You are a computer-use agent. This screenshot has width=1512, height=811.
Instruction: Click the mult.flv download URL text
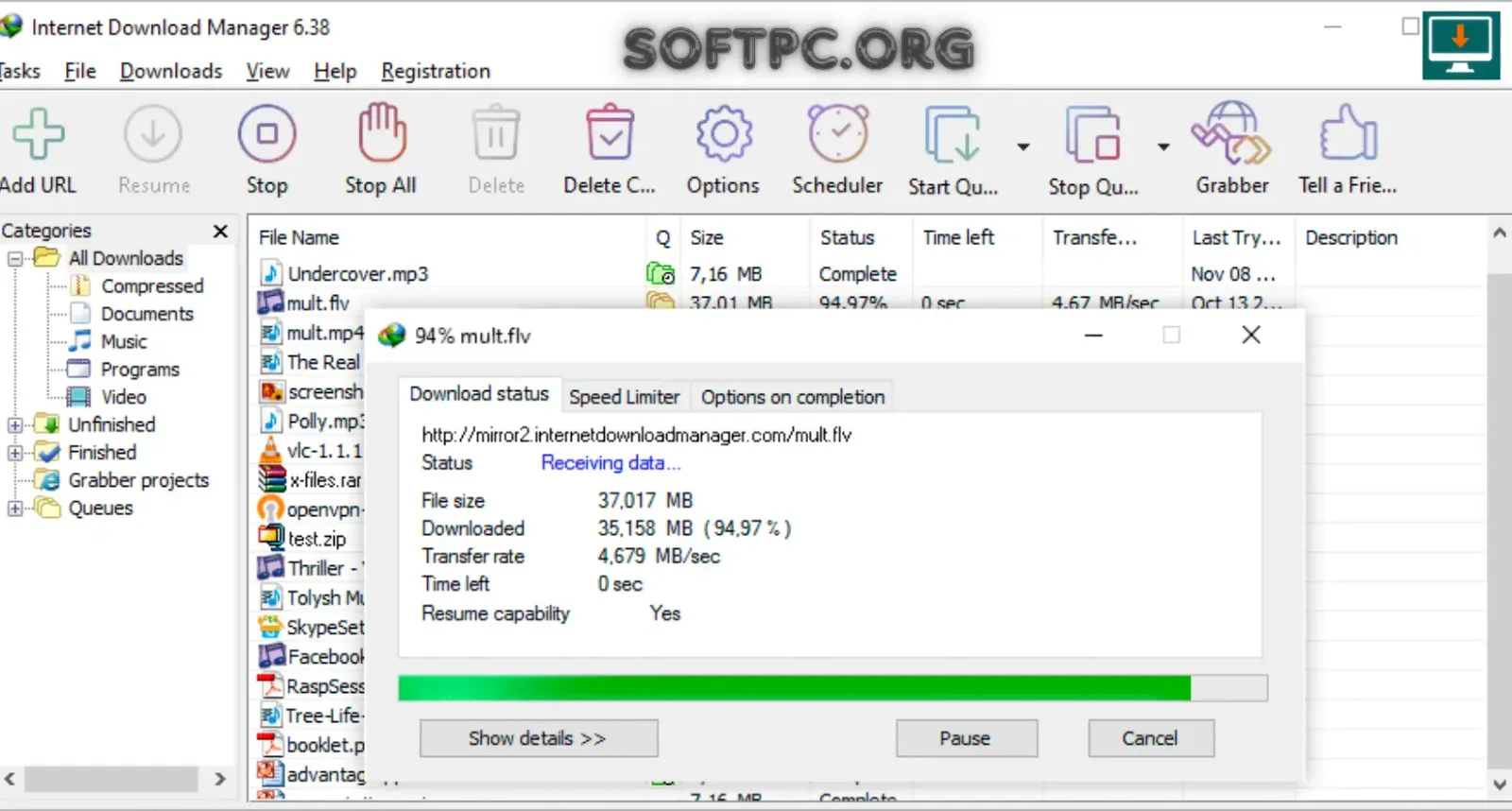pos(636,435)
